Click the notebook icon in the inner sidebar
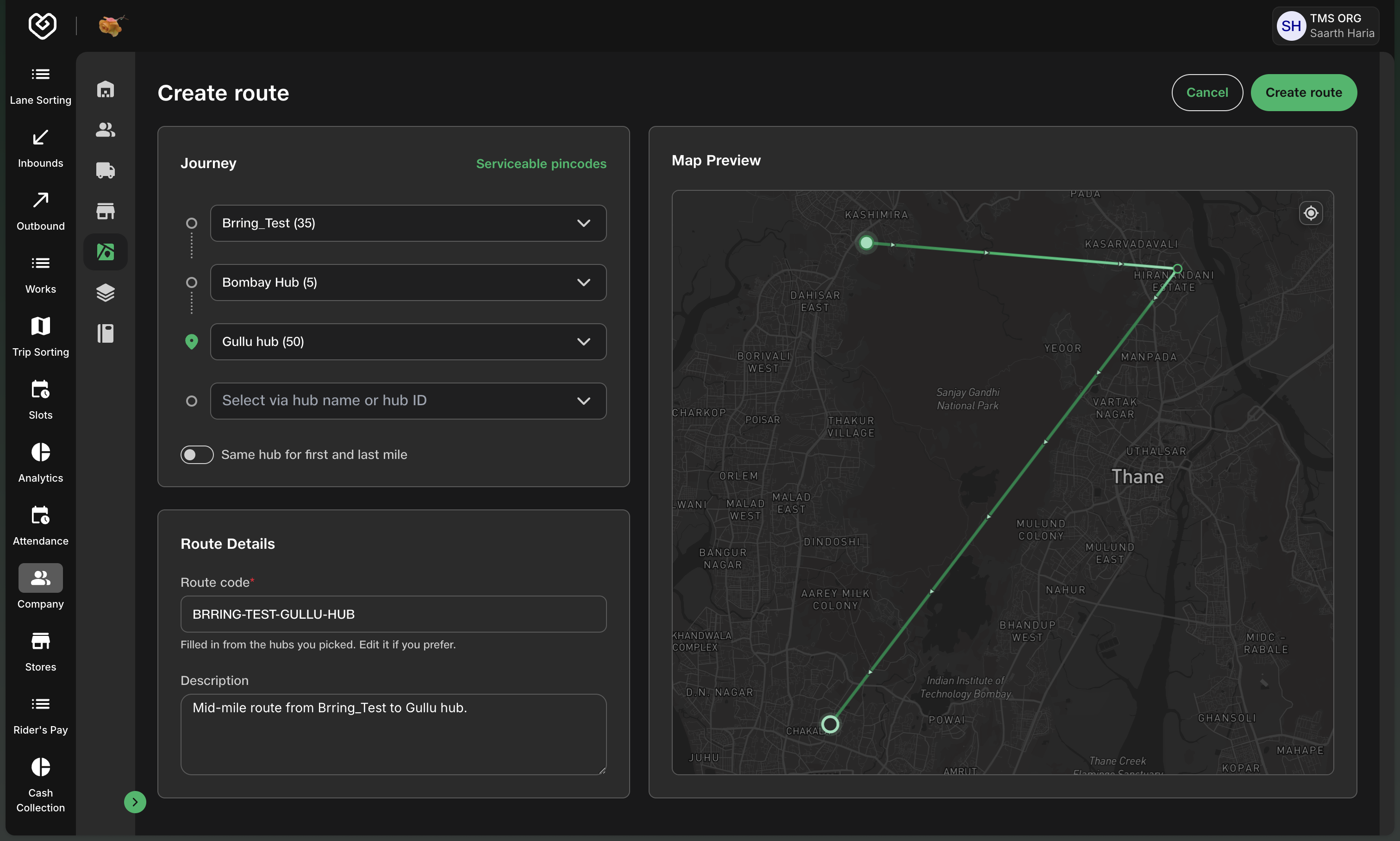Screen dimensions: 1400x841 [x=106, y=333]
